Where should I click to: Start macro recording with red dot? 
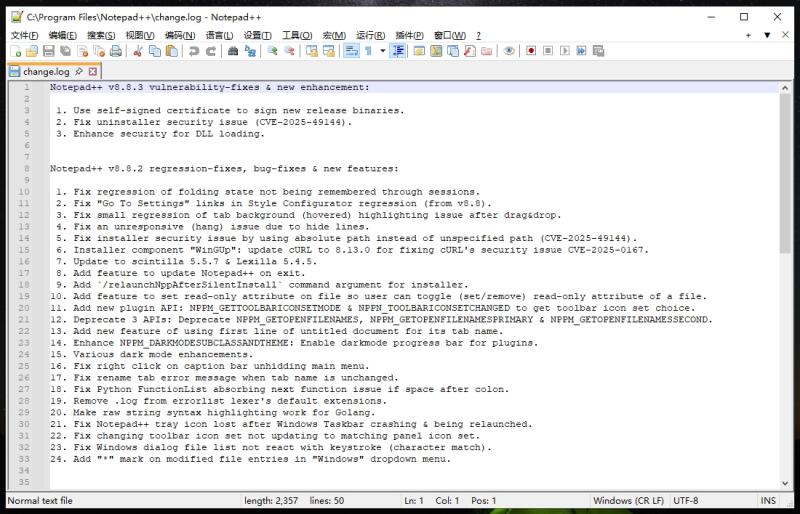531,51
